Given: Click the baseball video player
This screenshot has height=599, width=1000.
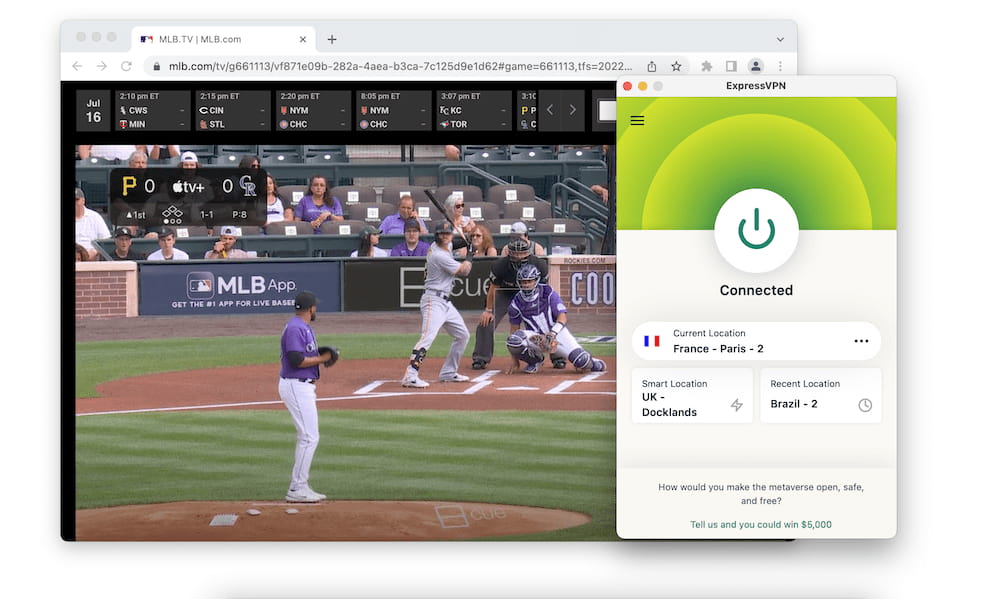Looking at the screenshot, I should (x=346, y=343).
